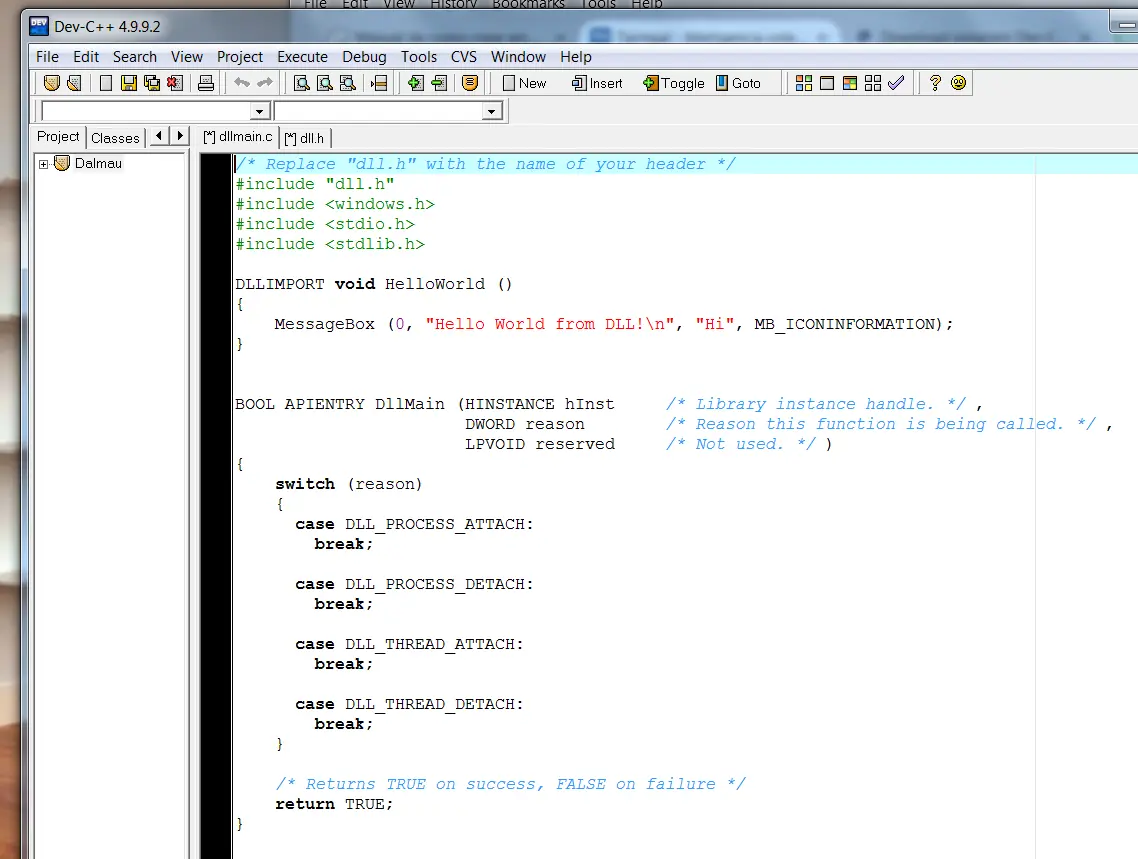Click the Insert toolbar button
1138x859 pixels.
tap(597, 83)
